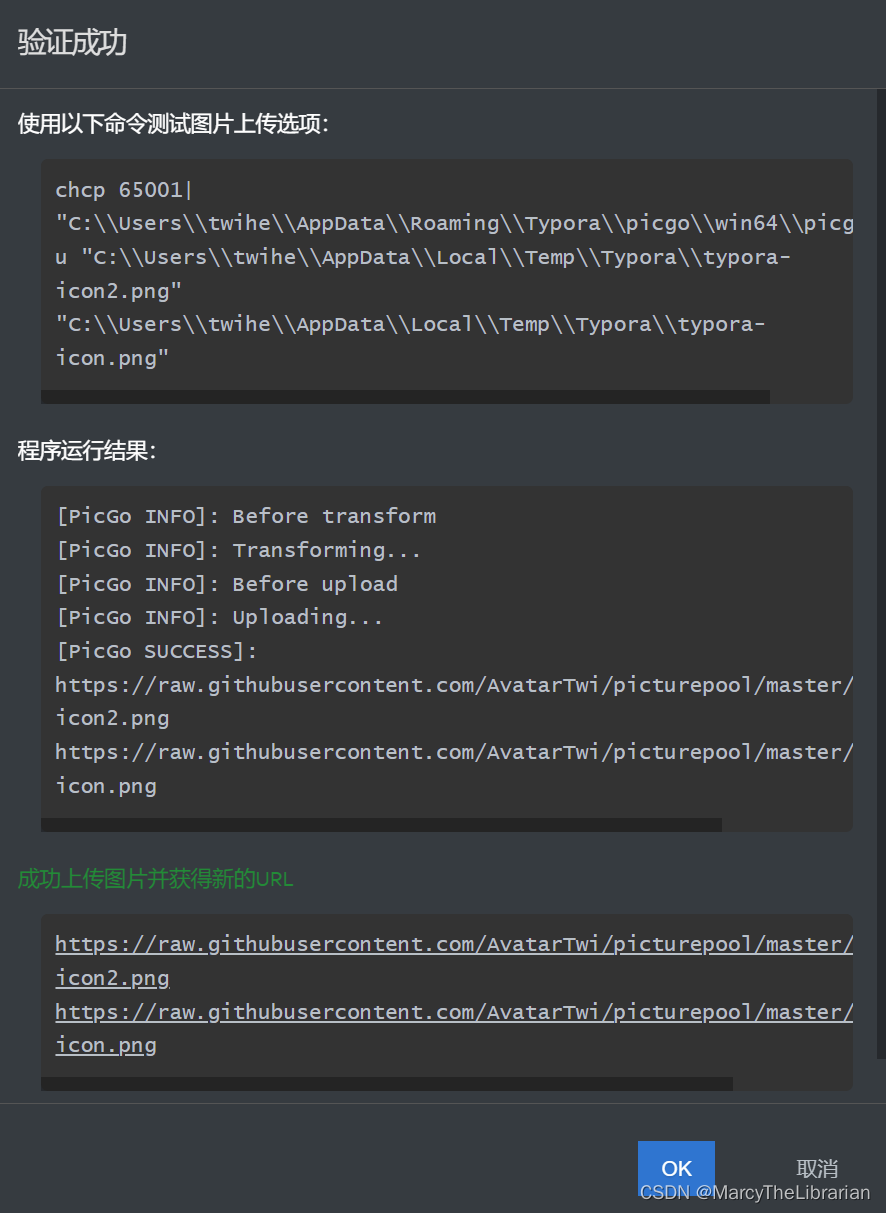The width and height of the screenshot is (886, 1213).
Task: Click the dialog title 验证成功
Action: click(x=70, y=43)
